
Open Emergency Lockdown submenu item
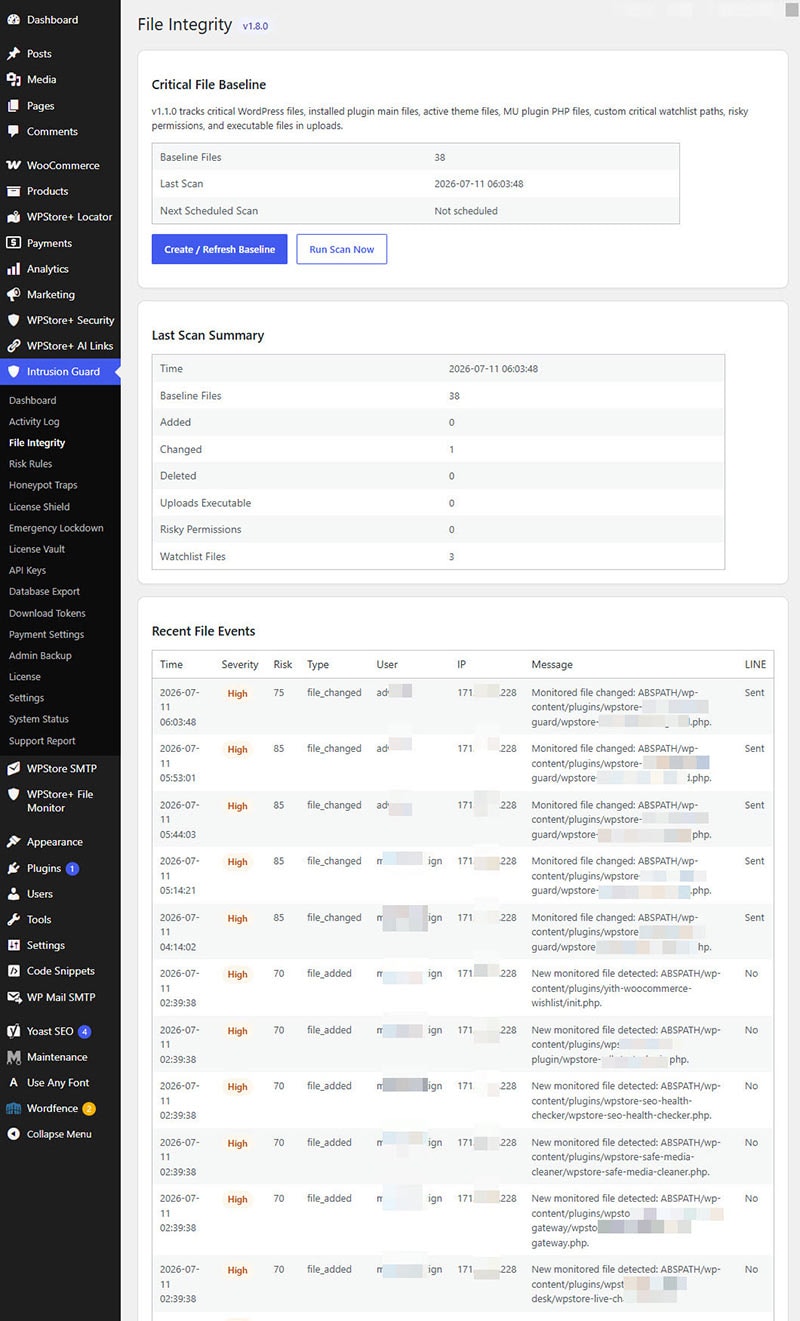pyautogui.click(x=56, y=528)
